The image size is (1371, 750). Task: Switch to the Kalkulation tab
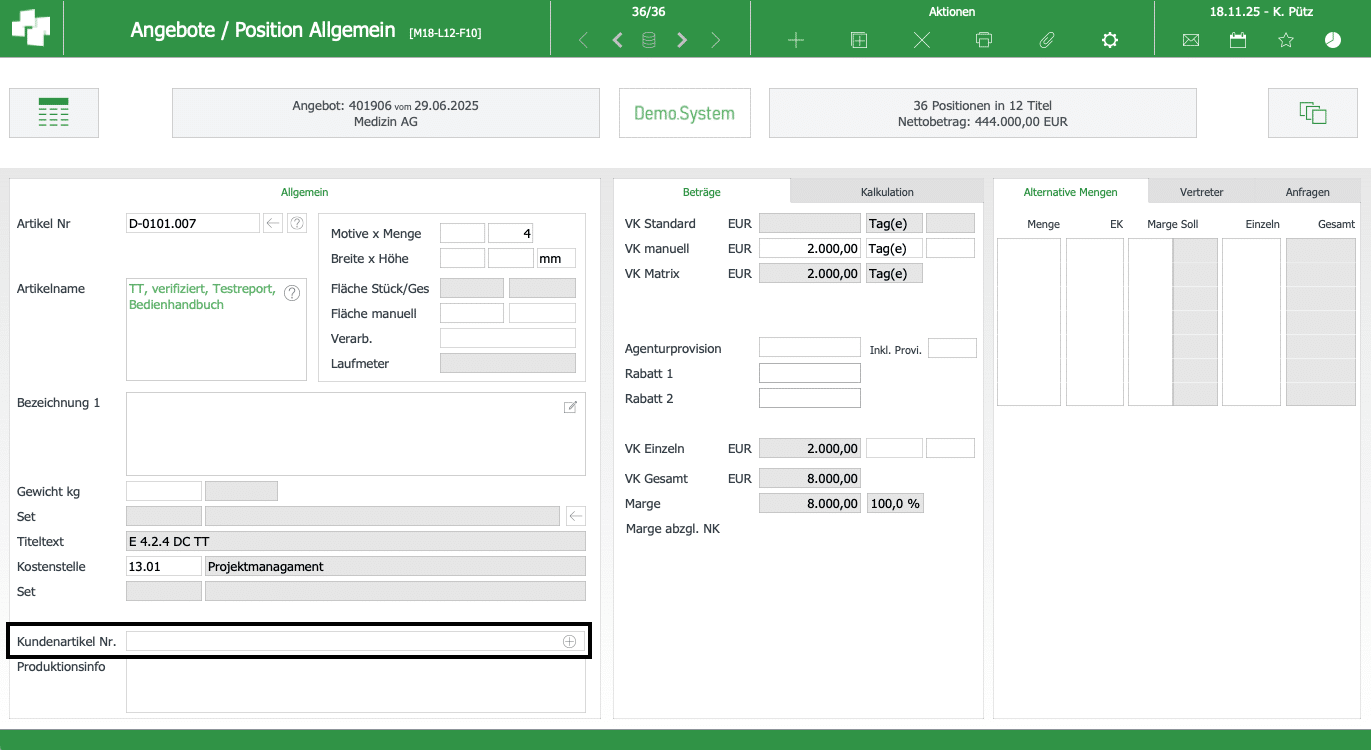click(x=887, y=192)
